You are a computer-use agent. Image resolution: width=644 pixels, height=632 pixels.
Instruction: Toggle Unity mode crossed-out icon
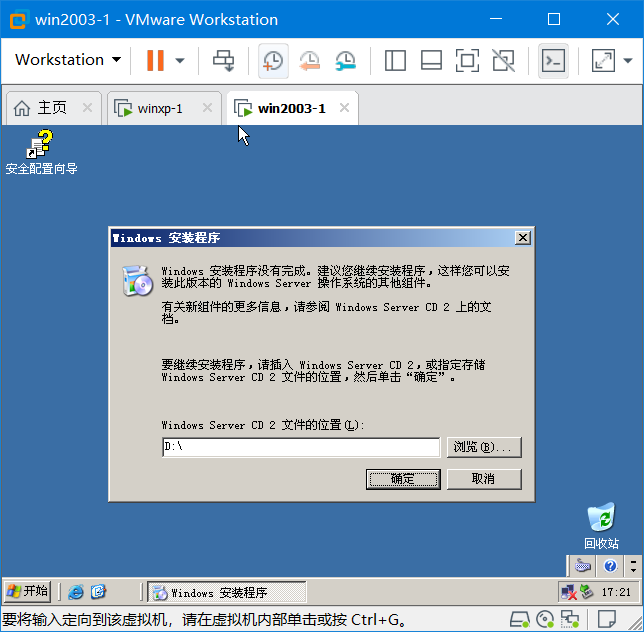coord(504,61)
